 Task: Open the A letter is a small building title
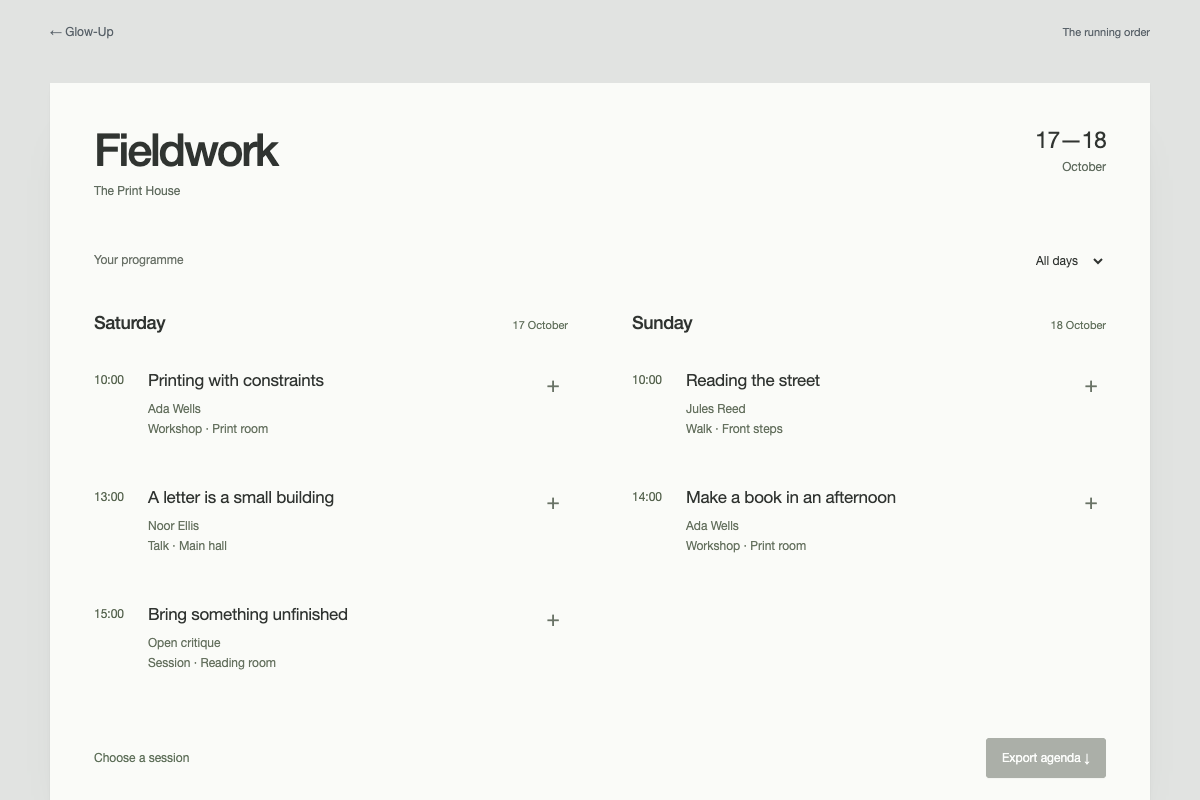241,497
